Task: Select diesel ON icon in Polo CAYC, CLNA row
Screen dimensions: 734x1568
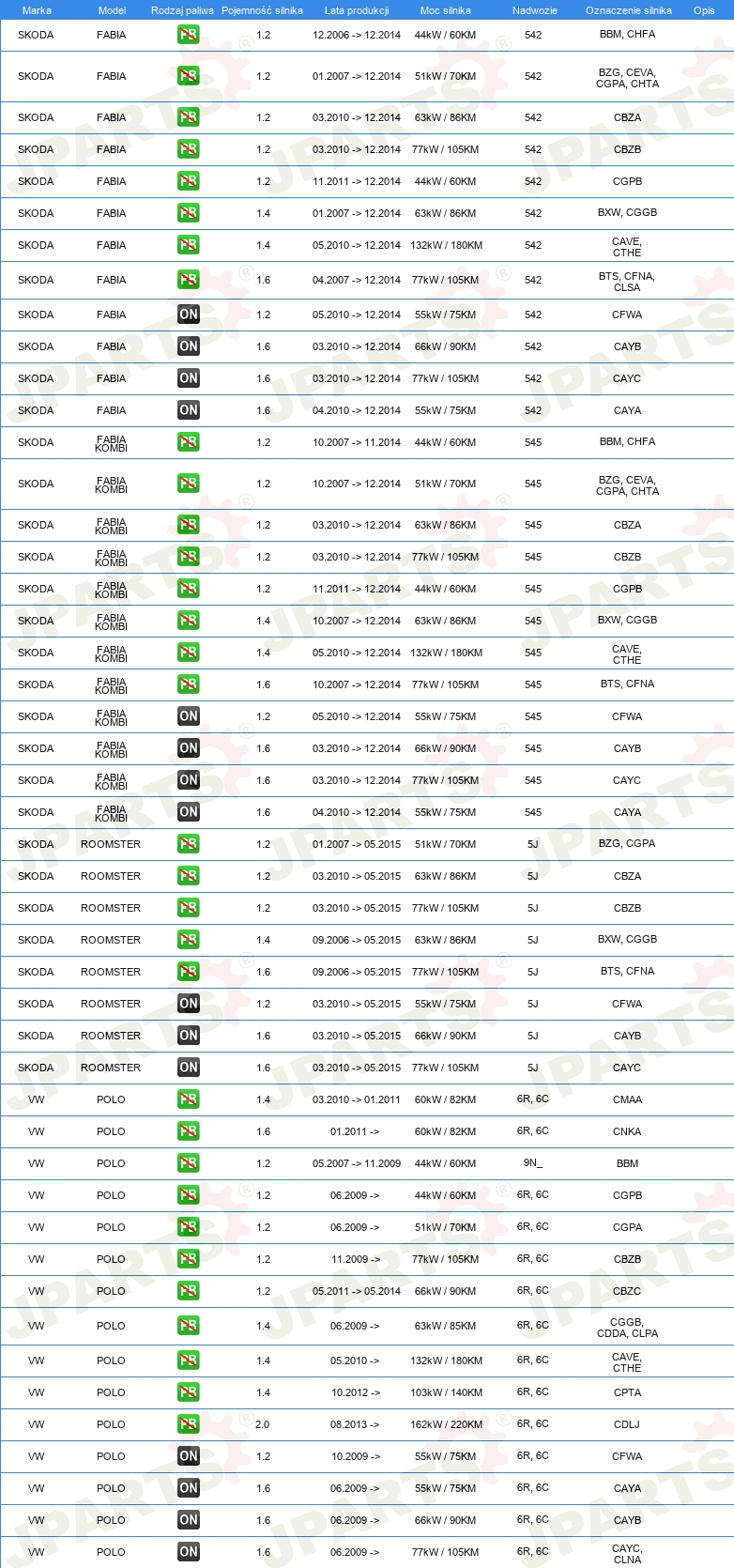Action: (x=189, y=1552)
